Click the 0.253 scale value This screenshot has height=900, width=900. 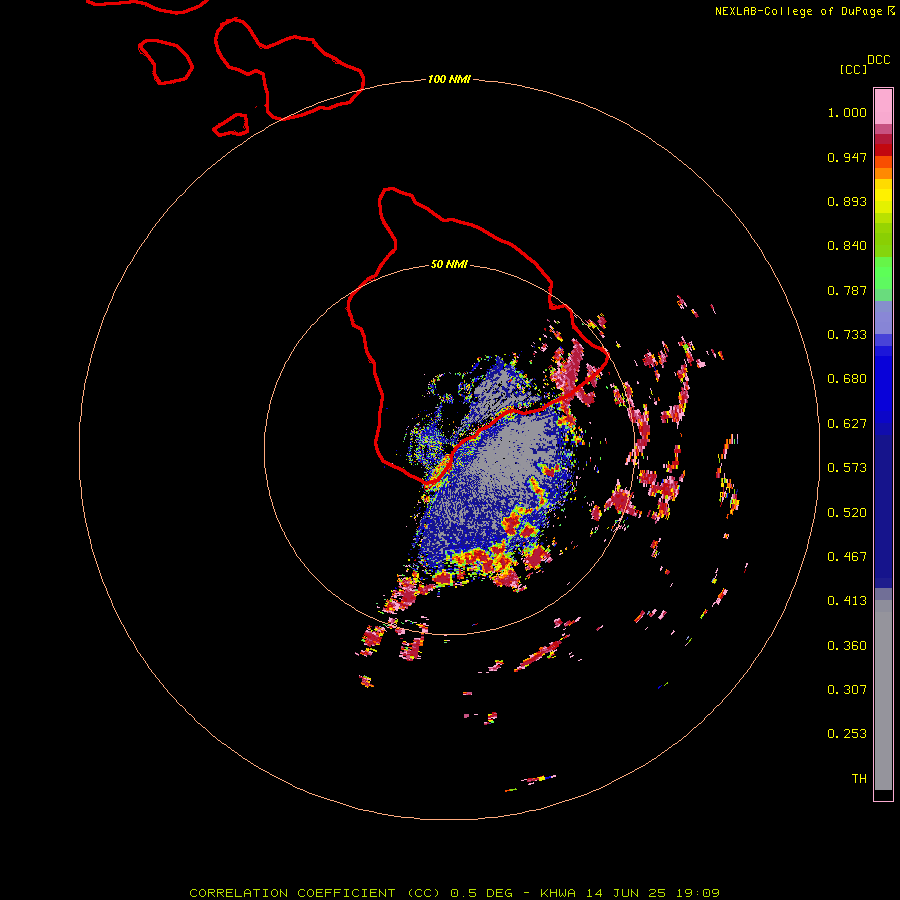click(847, 734)
